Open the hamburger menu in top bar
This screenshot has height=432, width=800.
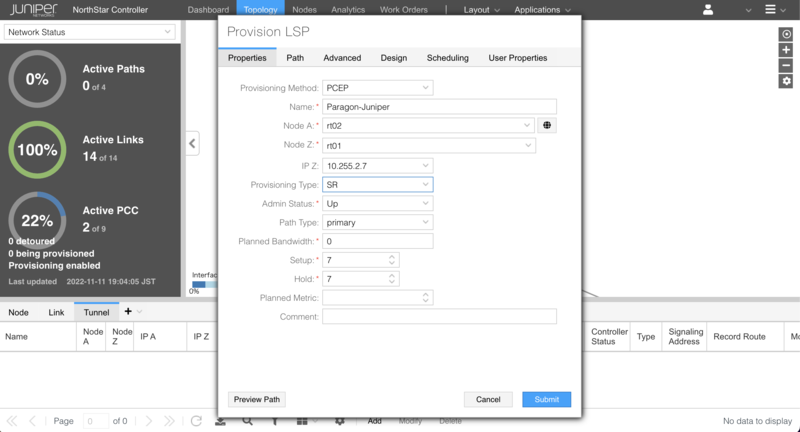click(x=770, y=10)
